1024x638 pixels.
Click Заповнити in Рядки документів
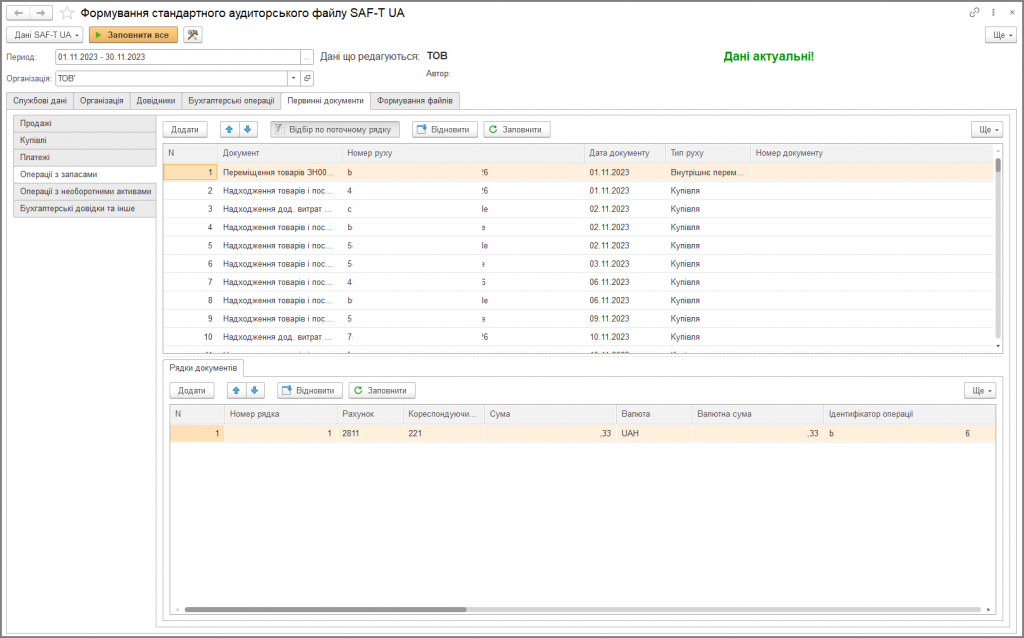(382, 391)
